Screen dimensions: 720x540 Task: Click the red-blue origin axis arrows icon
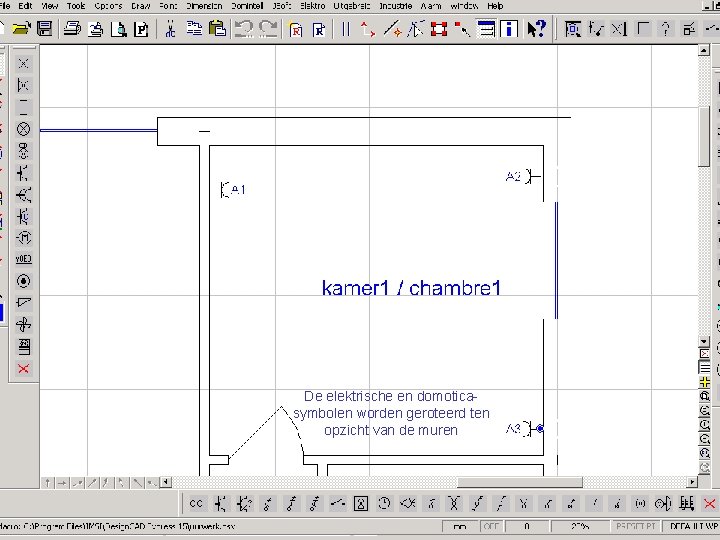(x=368, y=29)
